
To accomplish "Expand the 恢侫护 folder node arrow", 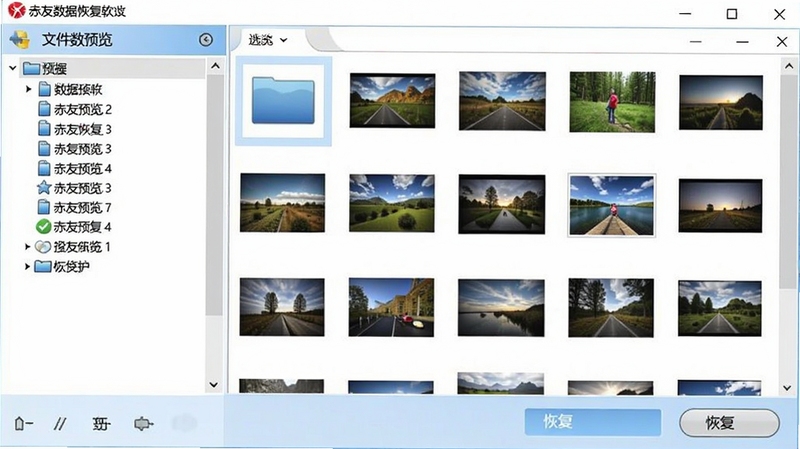I will tap(28, 266).
